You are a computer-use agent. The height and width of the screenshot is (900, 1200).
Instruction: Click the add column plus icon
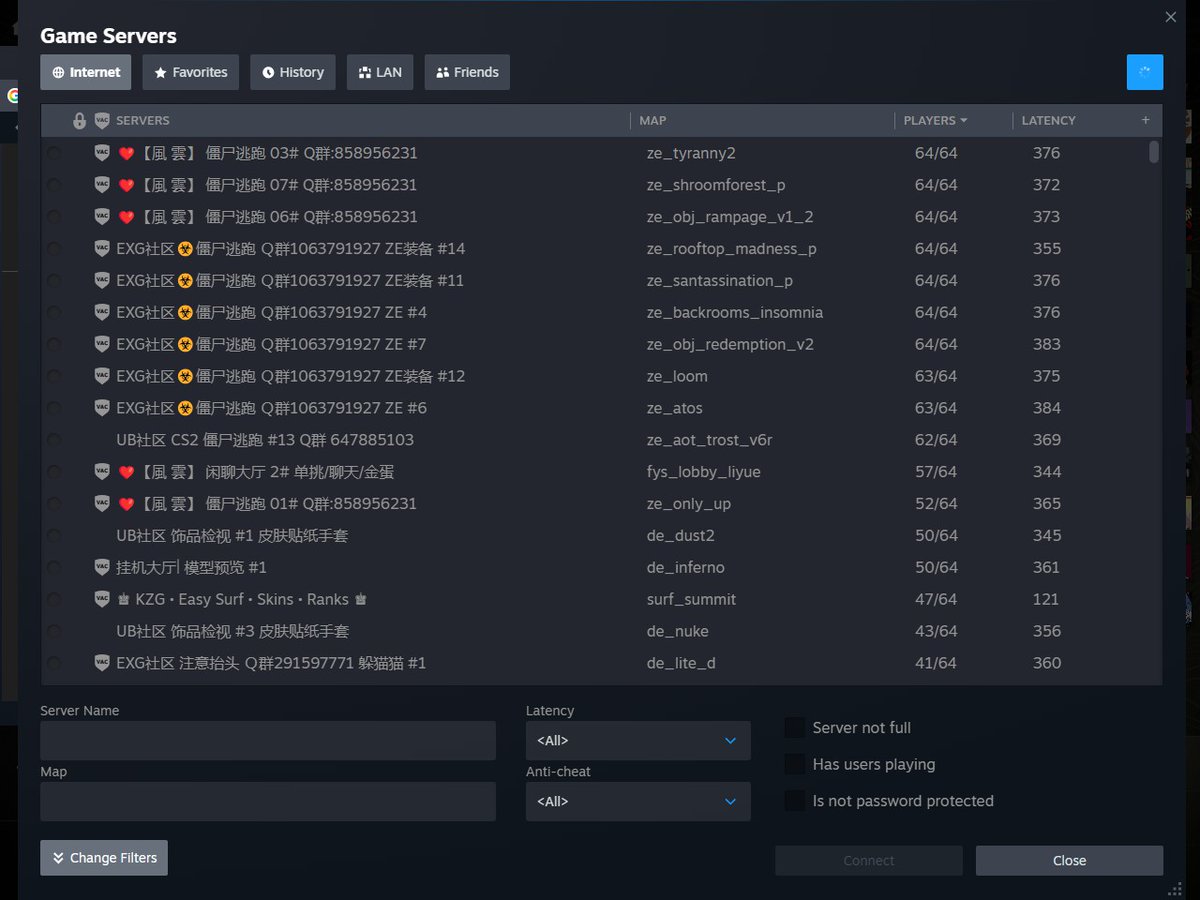coord(1145,120)
